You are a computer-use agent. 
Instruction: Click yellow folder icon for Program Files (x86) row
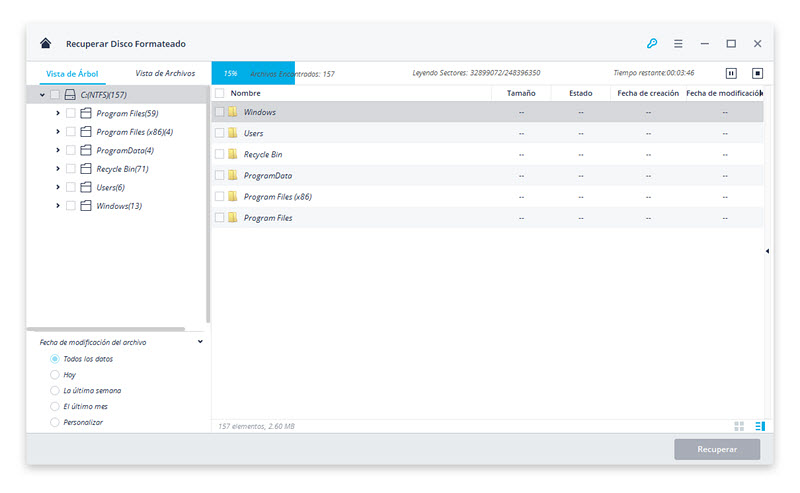coord(233,196)
